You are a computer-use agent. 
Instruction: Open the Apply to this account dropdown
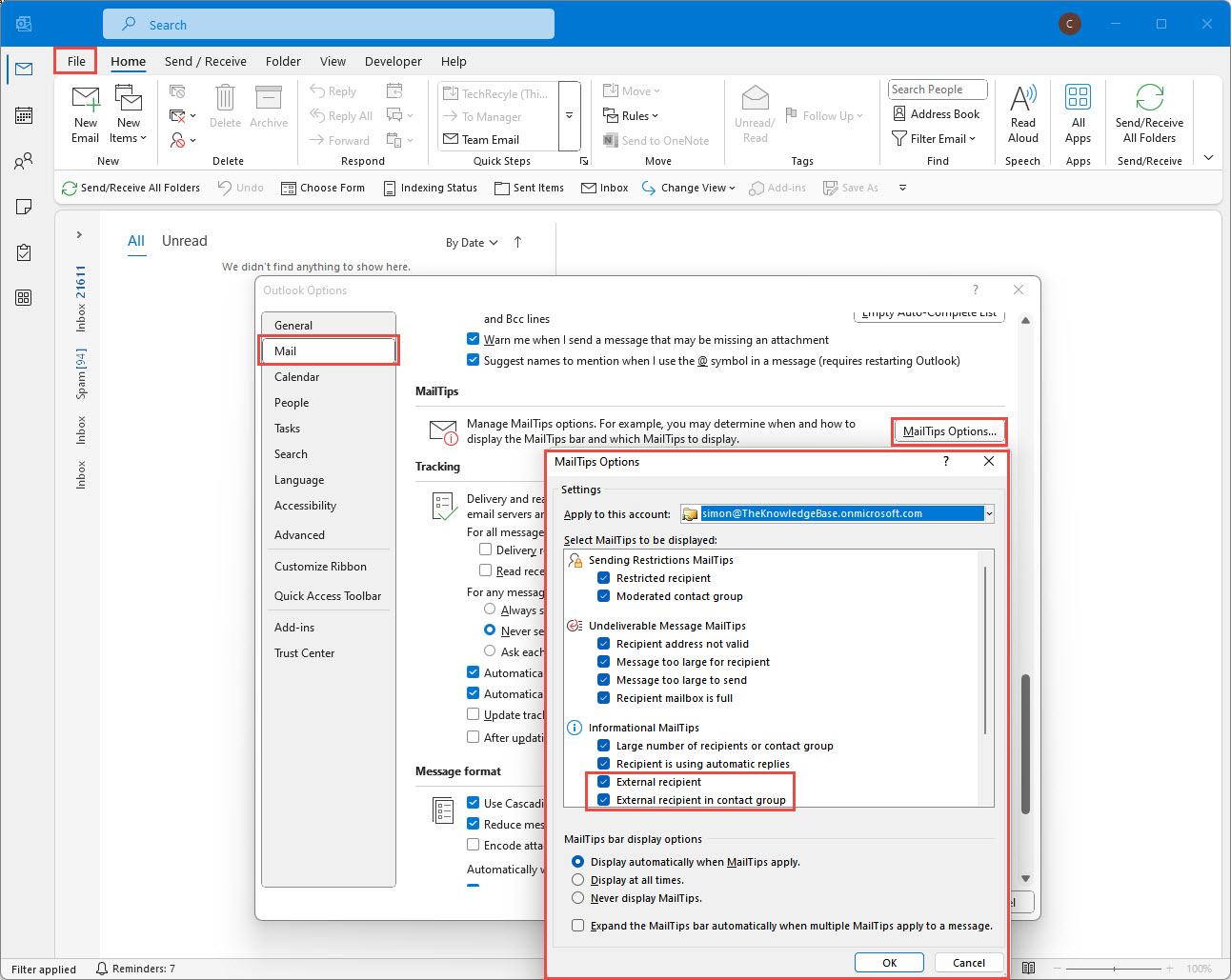pyautogui.click(x=989, y=514)
